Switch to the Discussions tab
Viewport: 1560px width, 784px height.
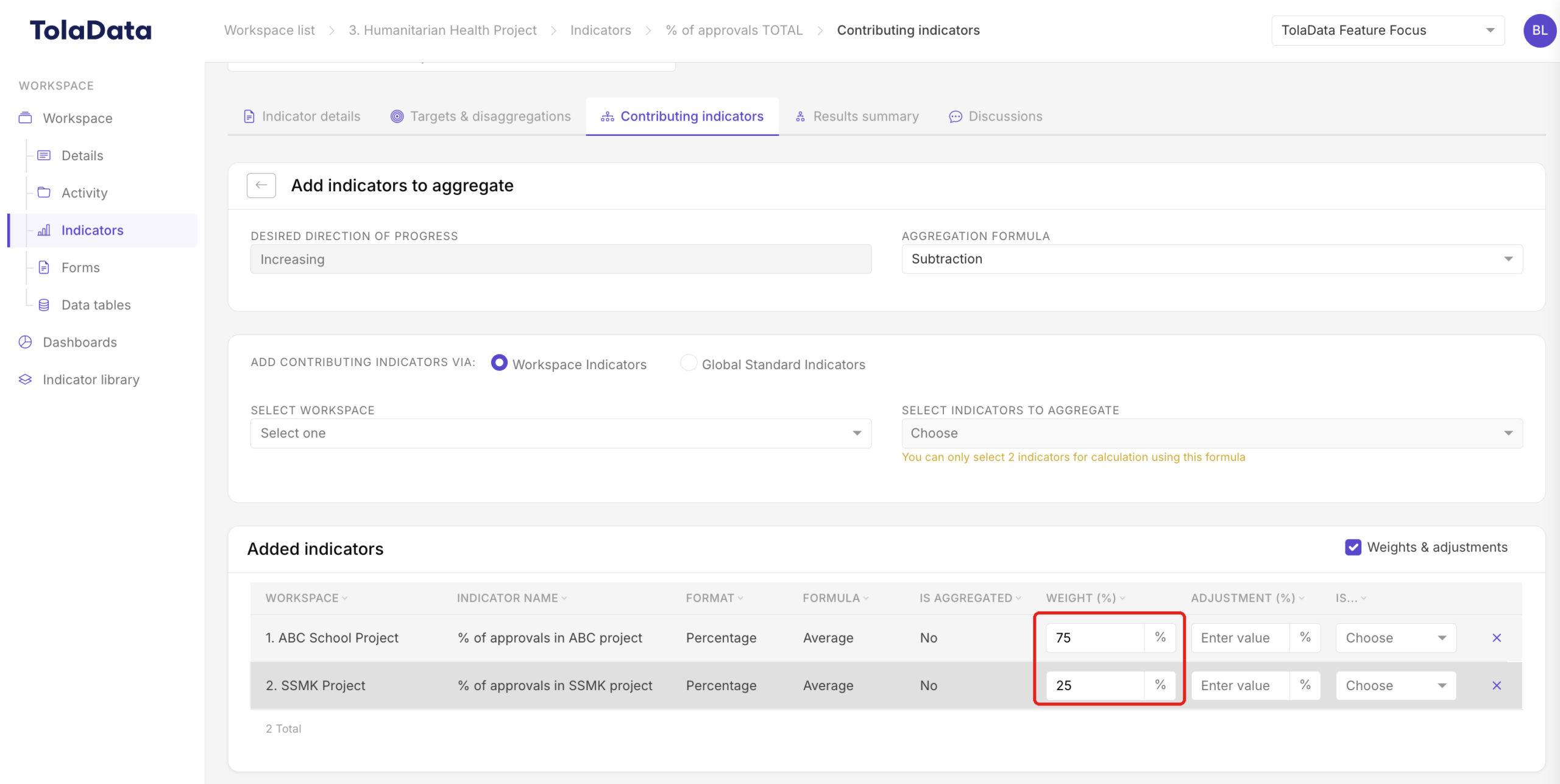[996, 116]
